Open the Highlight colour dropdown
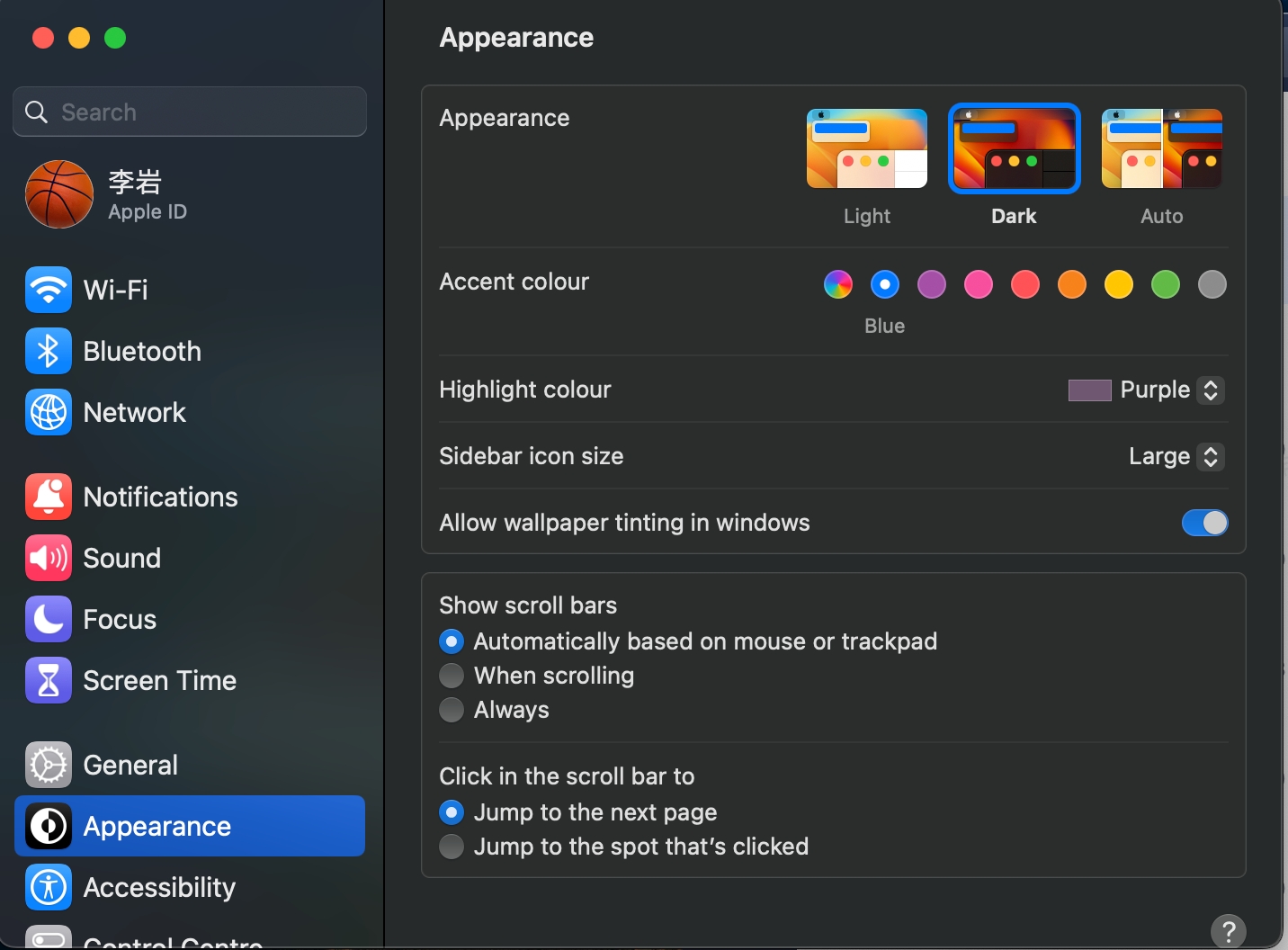This screenshot has height=950, width=1288. point(1210,390)
